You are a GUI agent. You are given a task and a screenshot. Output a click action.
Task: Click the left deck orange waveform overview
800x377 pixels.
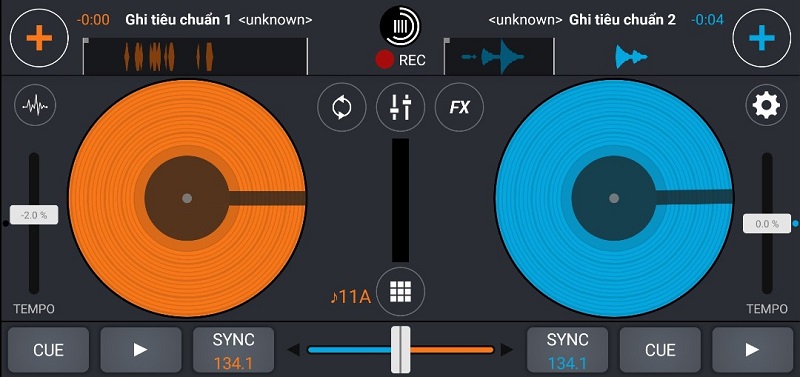pos(195,56)
